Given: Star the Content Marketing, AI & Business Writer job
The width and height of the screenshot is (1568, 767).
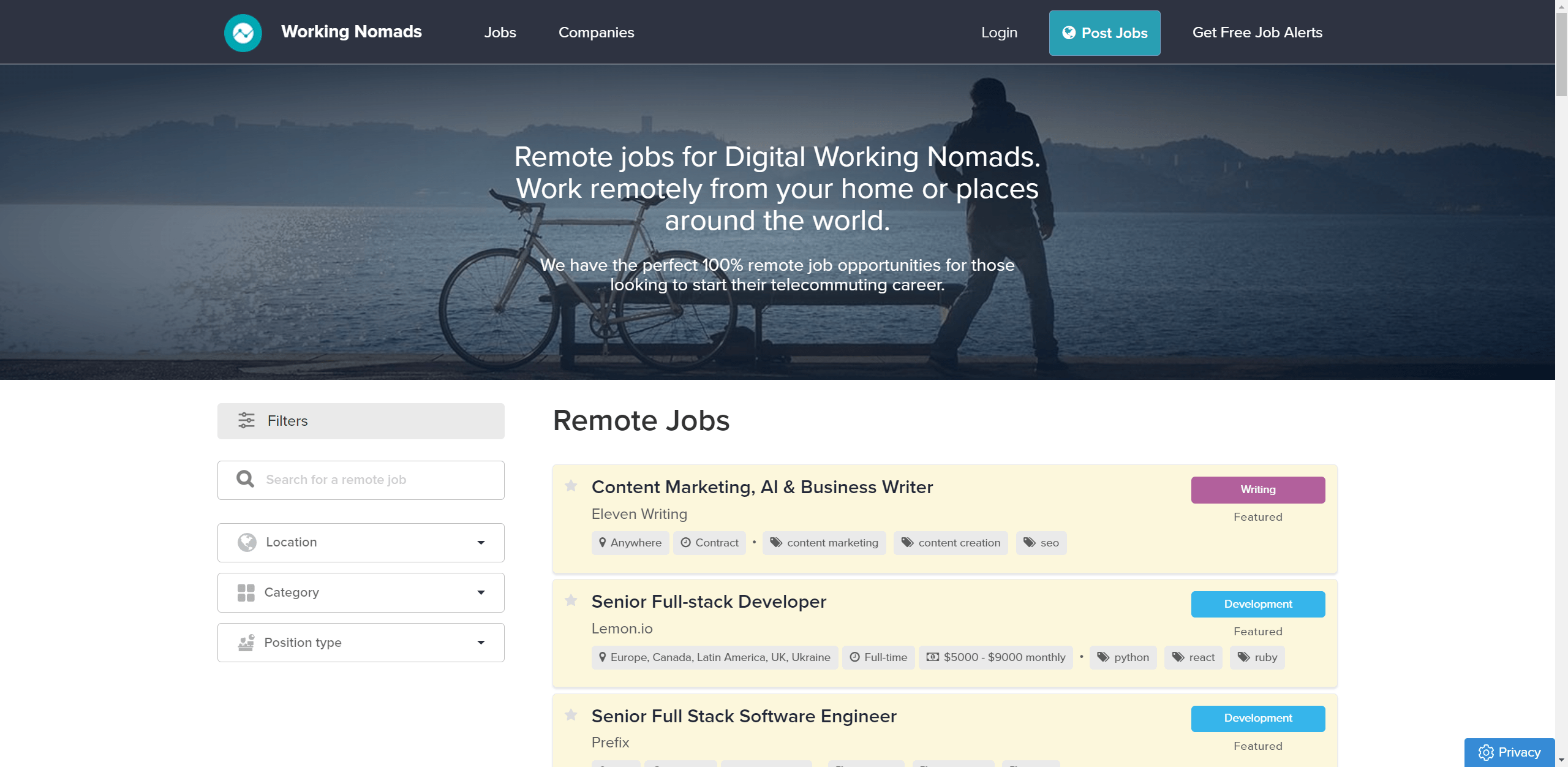Looking at the screenshot, I should point(571,486).
